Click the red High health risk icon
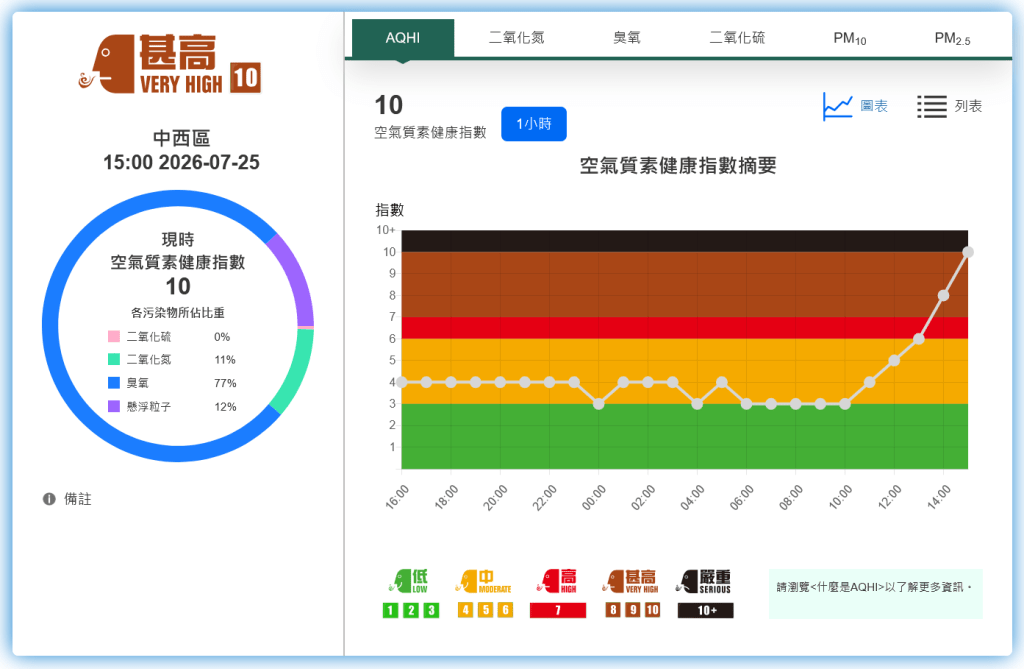The image size is (1024, 669). click(557, 581)
